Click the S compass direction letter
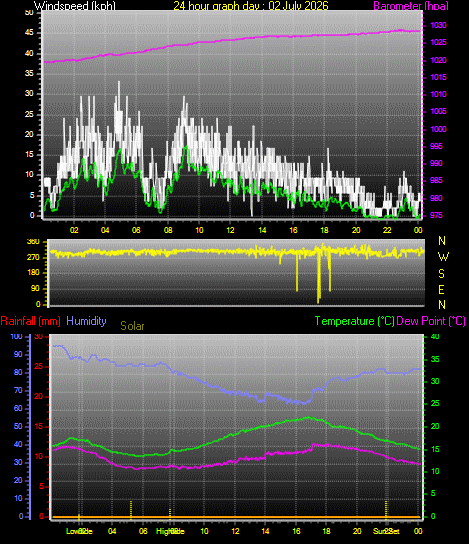 [441, 274]
